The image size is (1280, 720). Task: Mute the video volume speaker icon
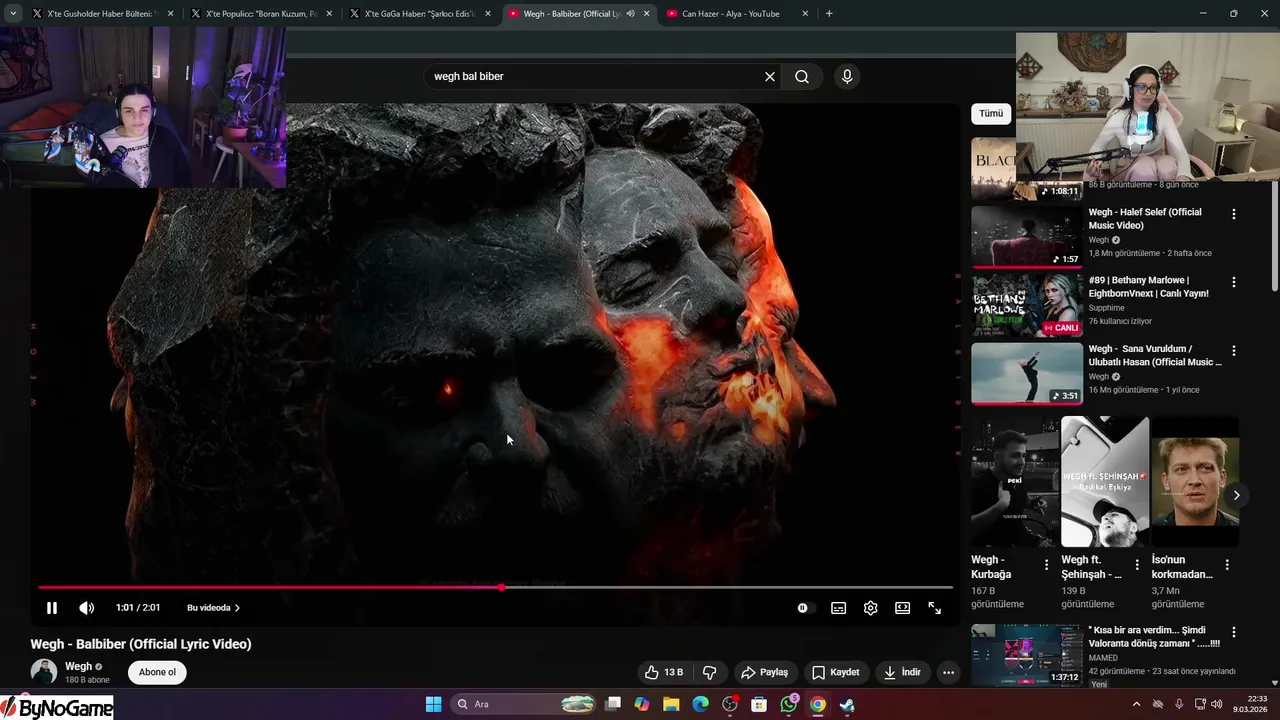[87, 608]
